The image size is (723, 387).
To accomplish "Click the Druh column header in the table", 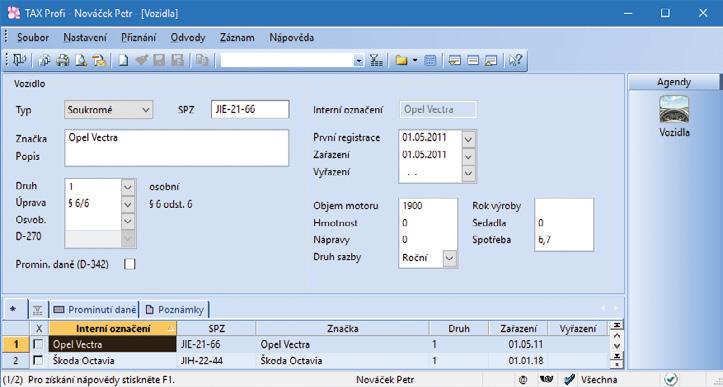I will (x=459, y=329).
